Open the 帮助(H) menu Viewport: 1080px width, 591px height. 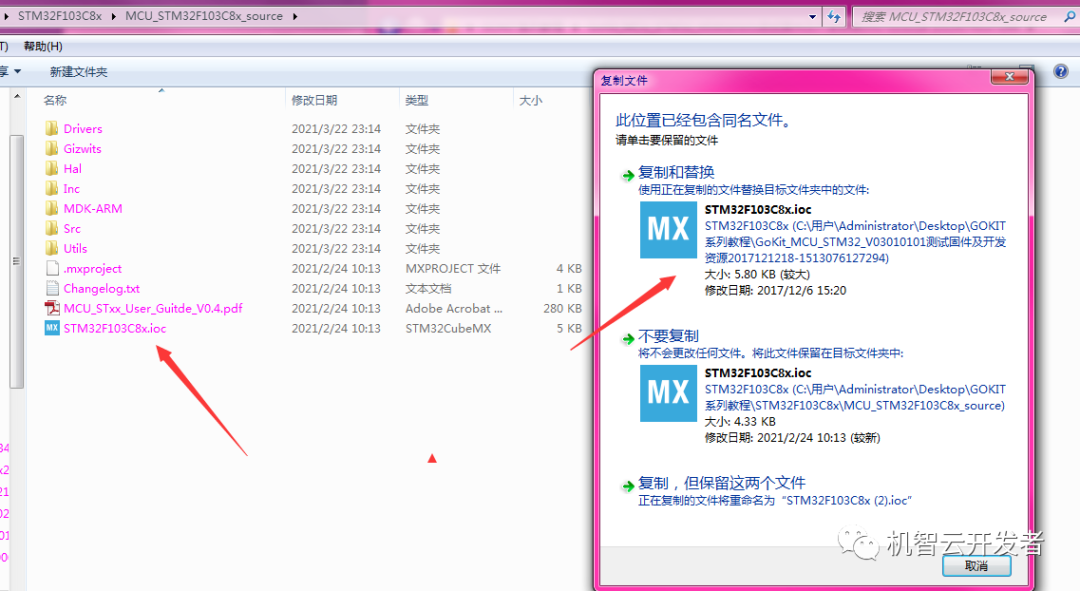pyautogui.click(x=42, y=46)
